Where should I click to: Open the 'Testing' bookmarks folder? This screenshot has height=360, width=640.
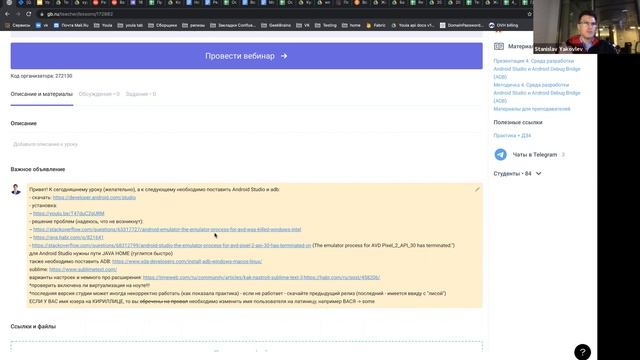(326, 25)
